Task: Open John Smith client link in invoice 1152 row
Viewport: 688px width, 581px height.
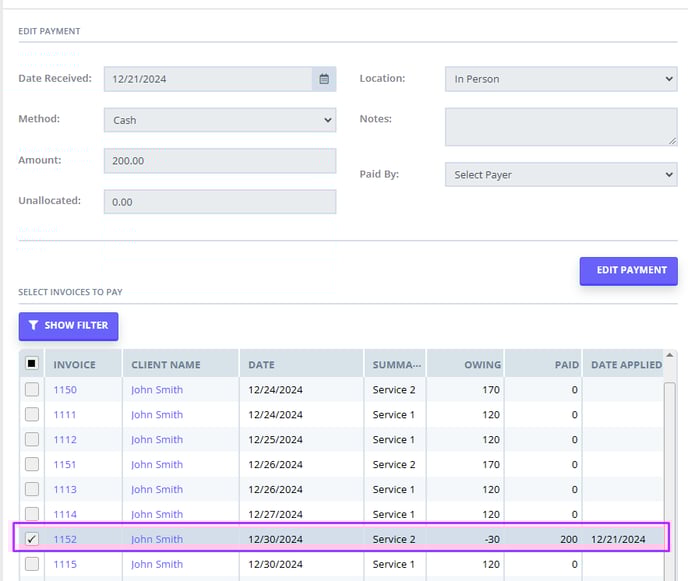Action: coord(157,539)
